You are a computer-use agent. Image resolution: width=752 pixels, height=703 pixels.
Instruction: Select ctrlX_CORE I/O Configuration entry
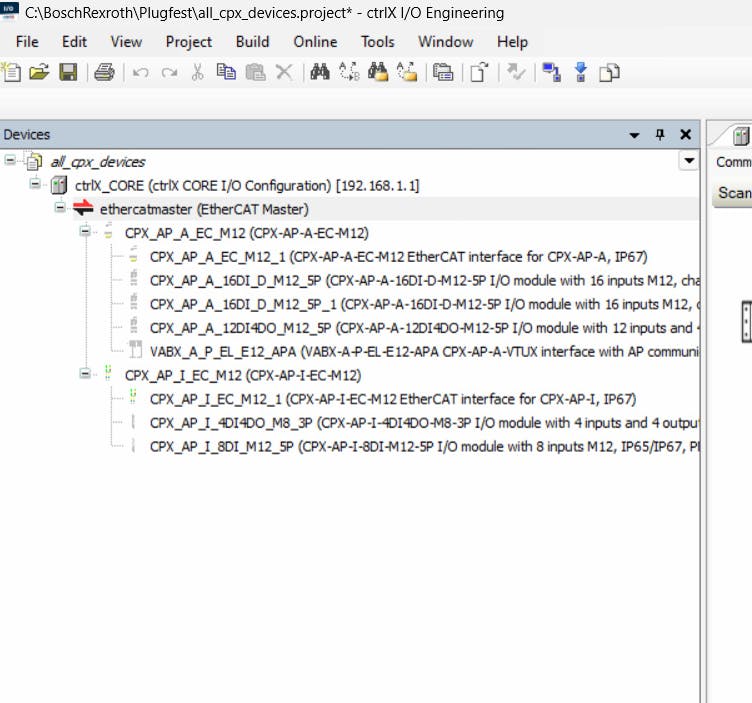(x=247, y=186)
